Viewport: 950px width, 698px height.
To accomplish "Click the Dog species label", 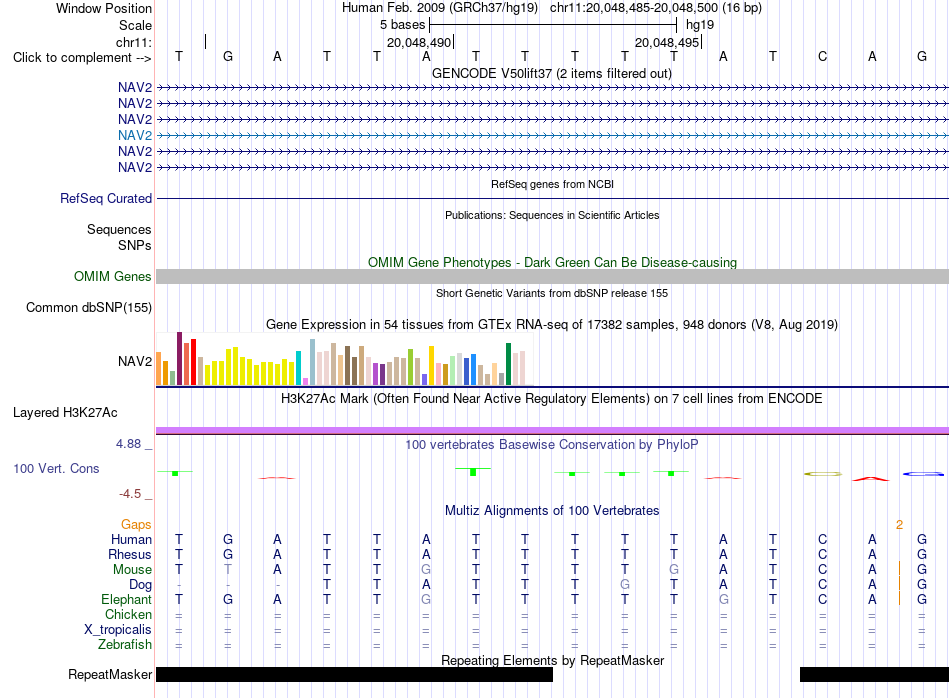I will 140,585.
